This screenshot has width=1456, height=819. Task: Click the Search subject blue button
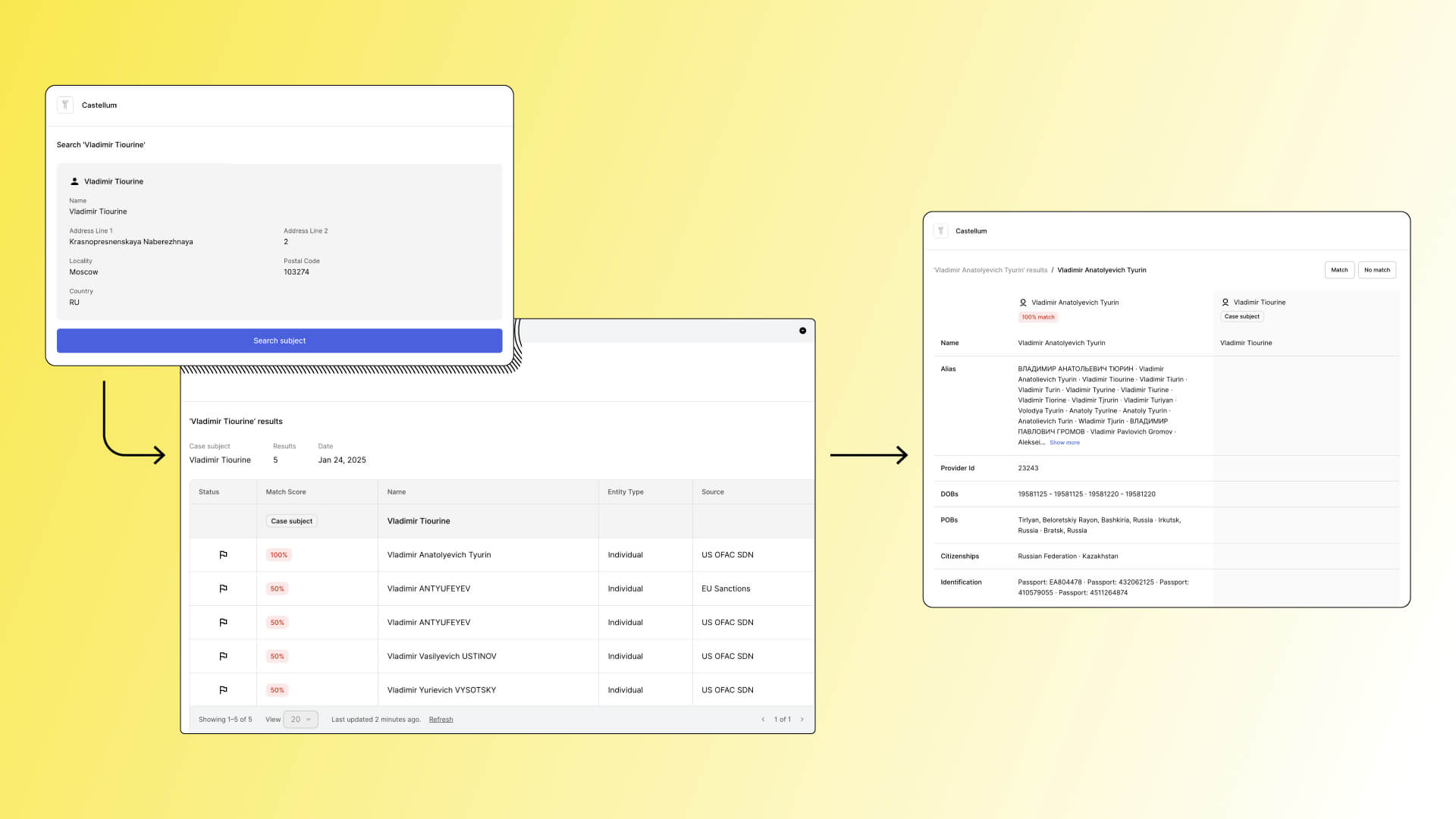coord(279,340)
